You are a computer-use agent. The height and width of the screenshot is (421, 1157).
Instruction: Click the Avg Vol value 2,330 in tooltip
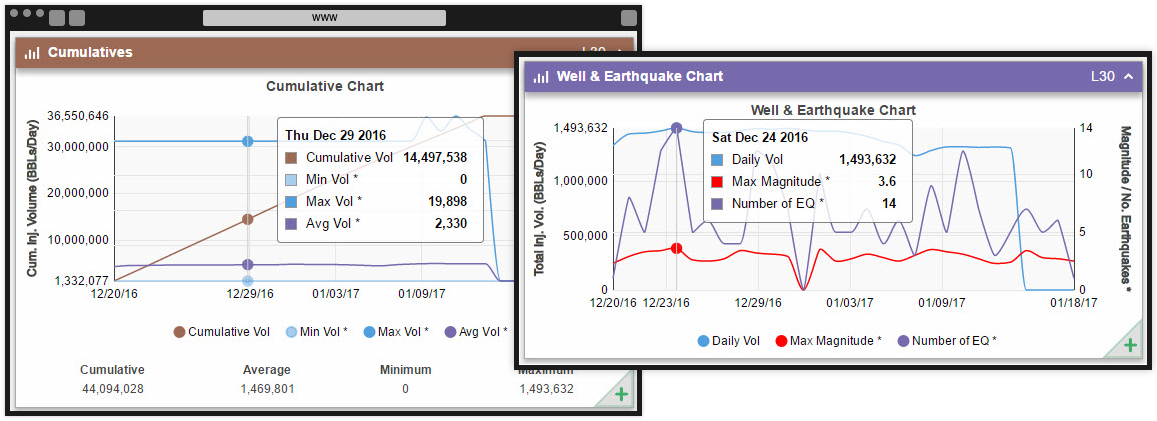coord(450,223)
